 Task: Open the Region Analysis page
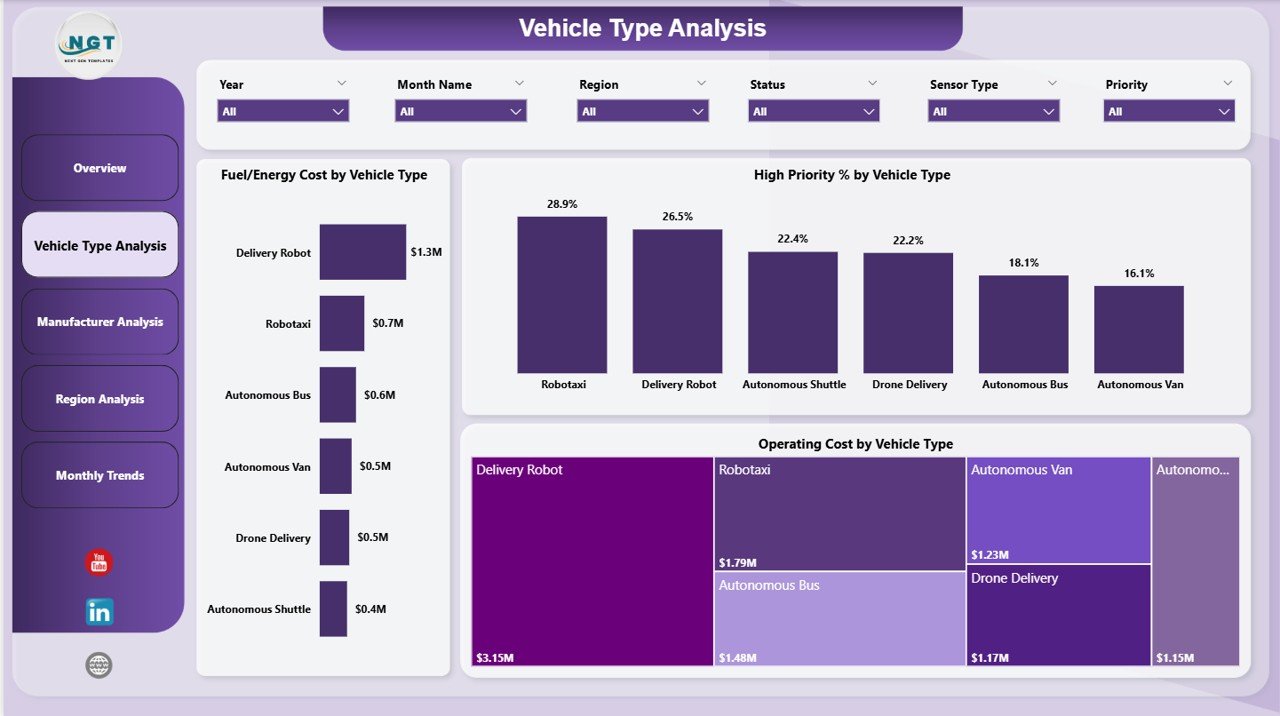(x=99, y=398)
